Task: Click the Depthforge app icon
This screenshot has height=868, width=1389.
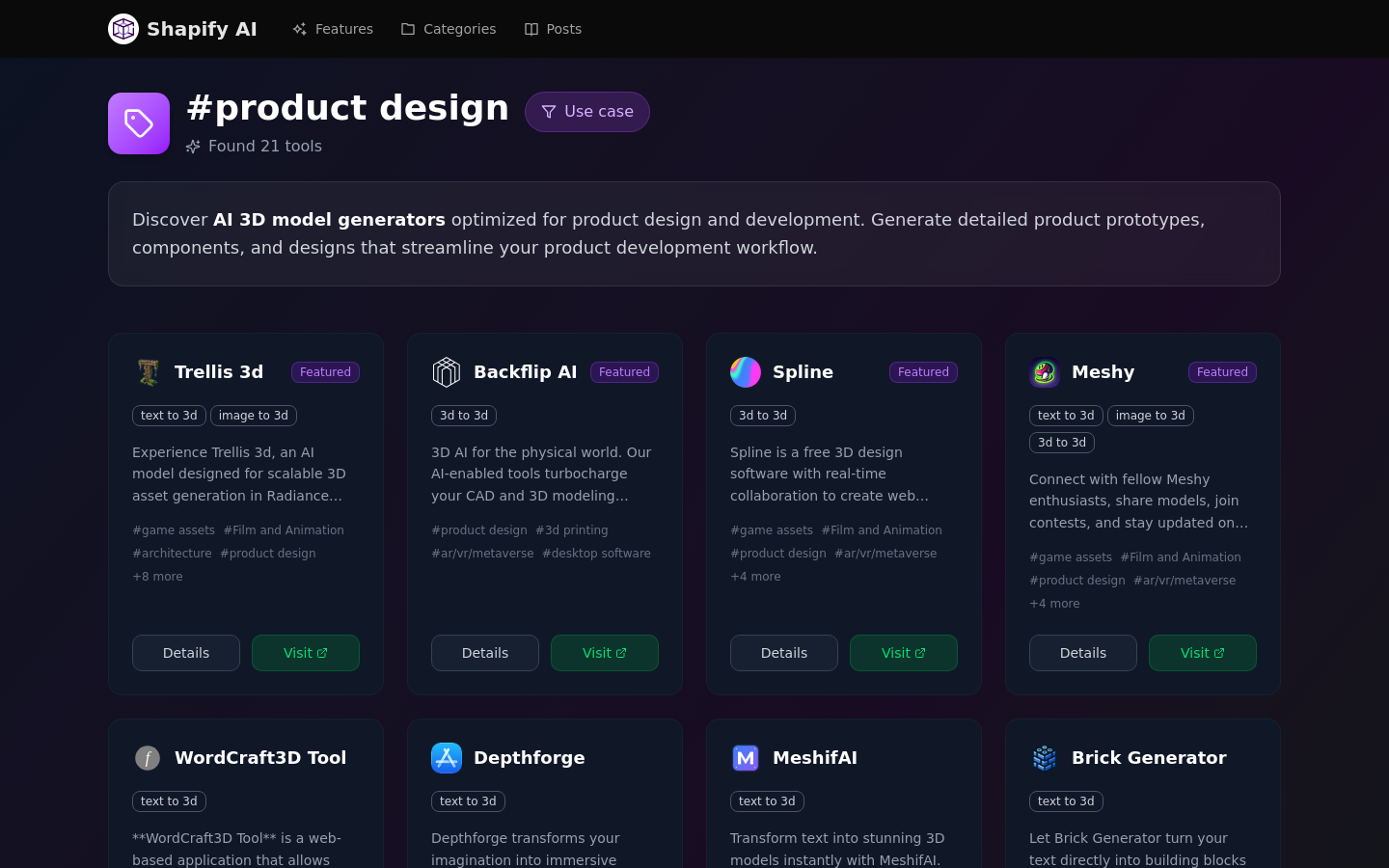Action: (x=447, y=758)
